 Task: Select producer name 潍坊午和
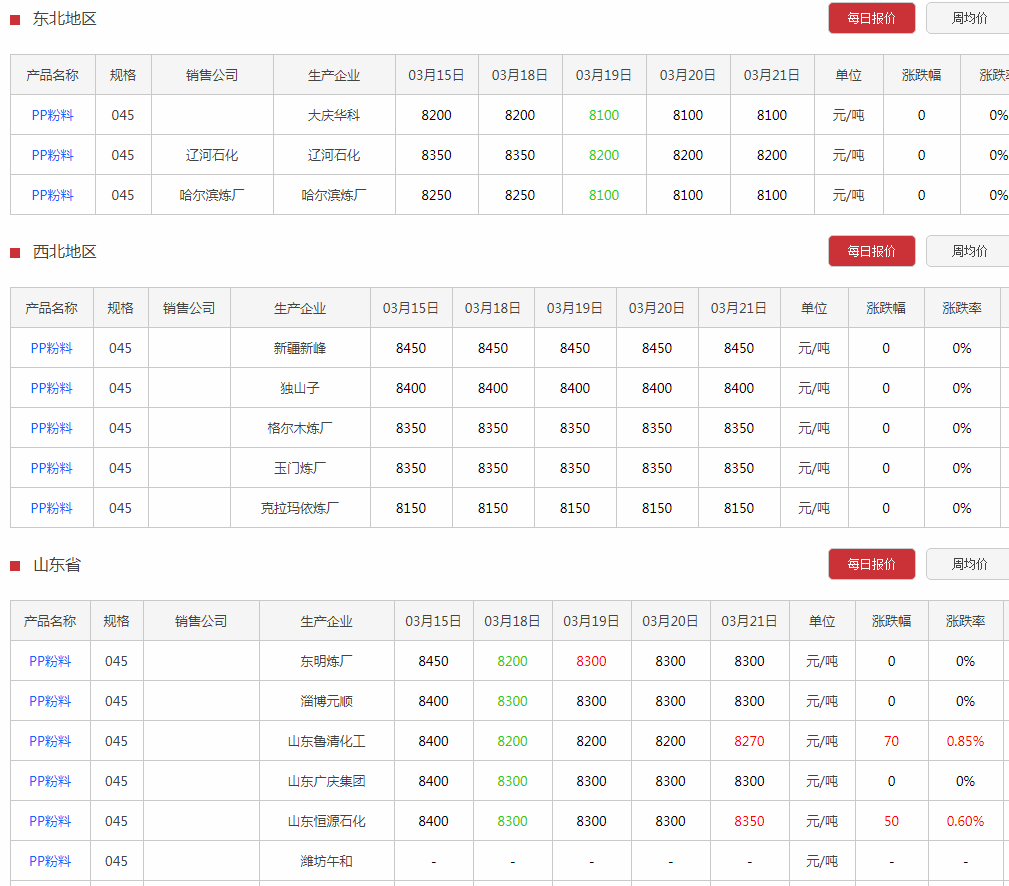point(326,861)
